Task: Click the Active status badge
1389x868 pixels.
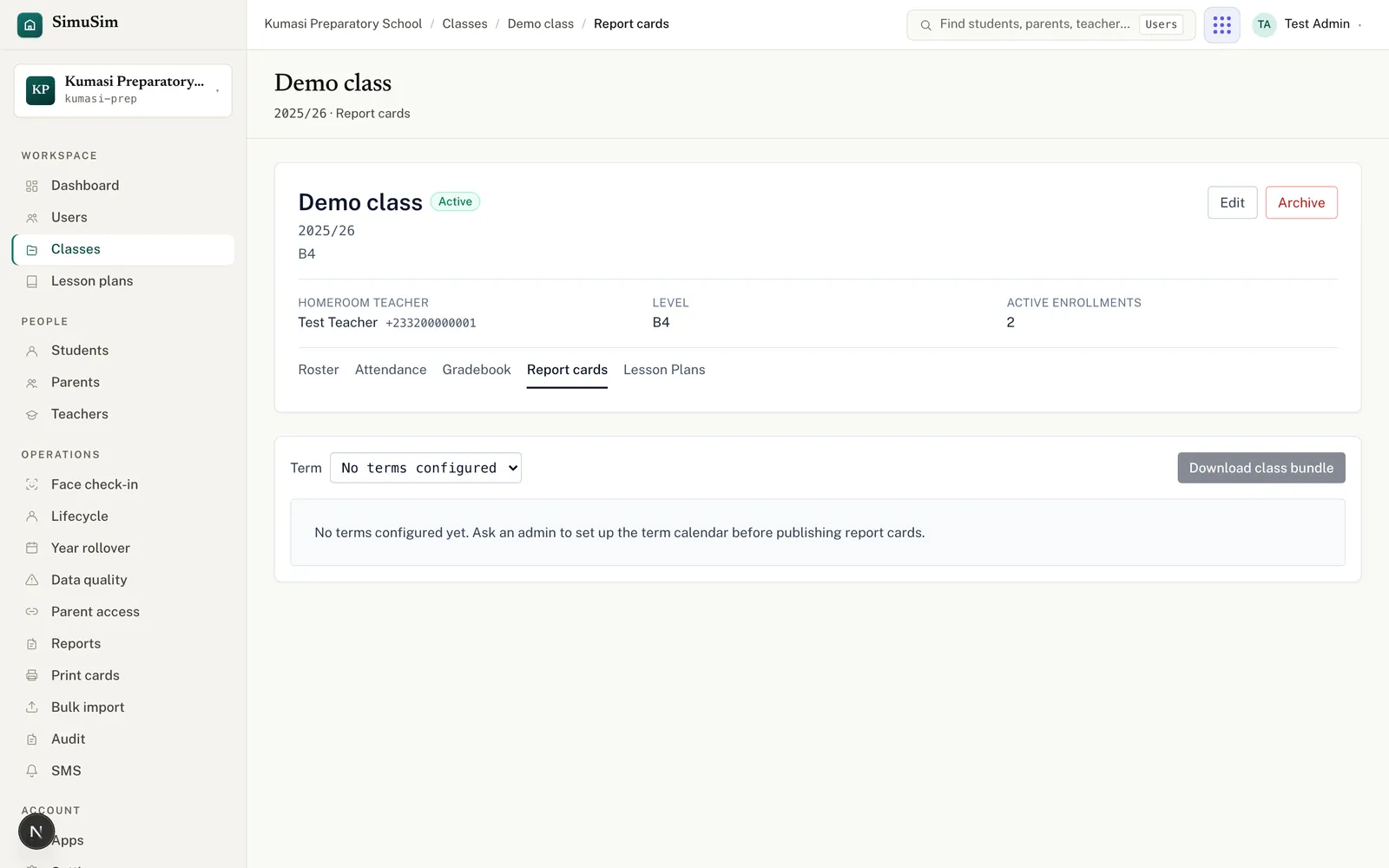Action: [x=455, y=201]
